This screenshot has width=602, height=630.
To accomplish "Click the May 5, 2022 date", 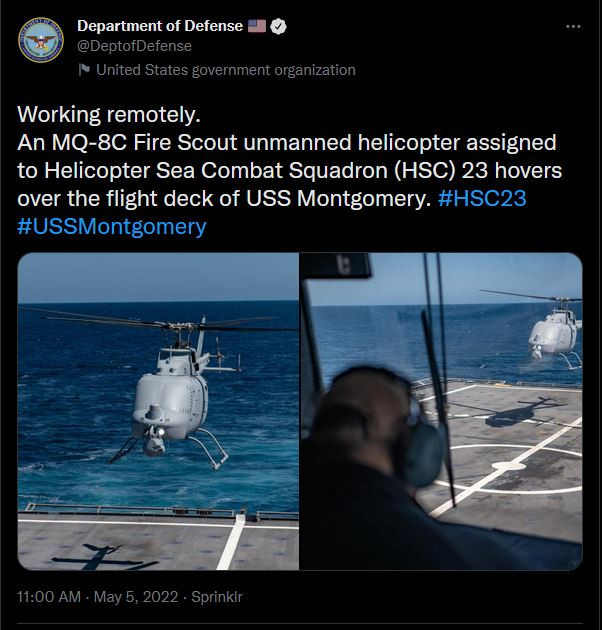I will [136, 597].
